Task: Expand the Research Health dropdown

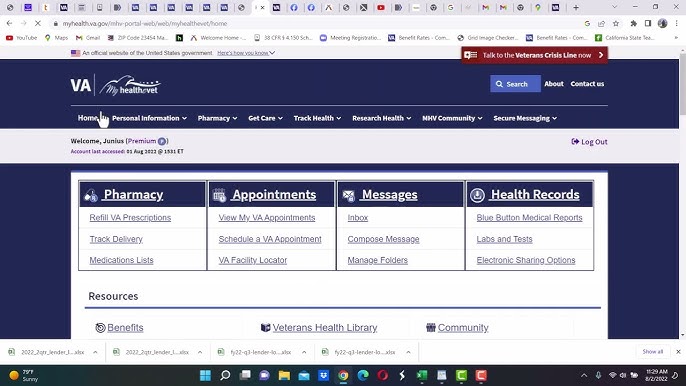Action: (382, 118)
